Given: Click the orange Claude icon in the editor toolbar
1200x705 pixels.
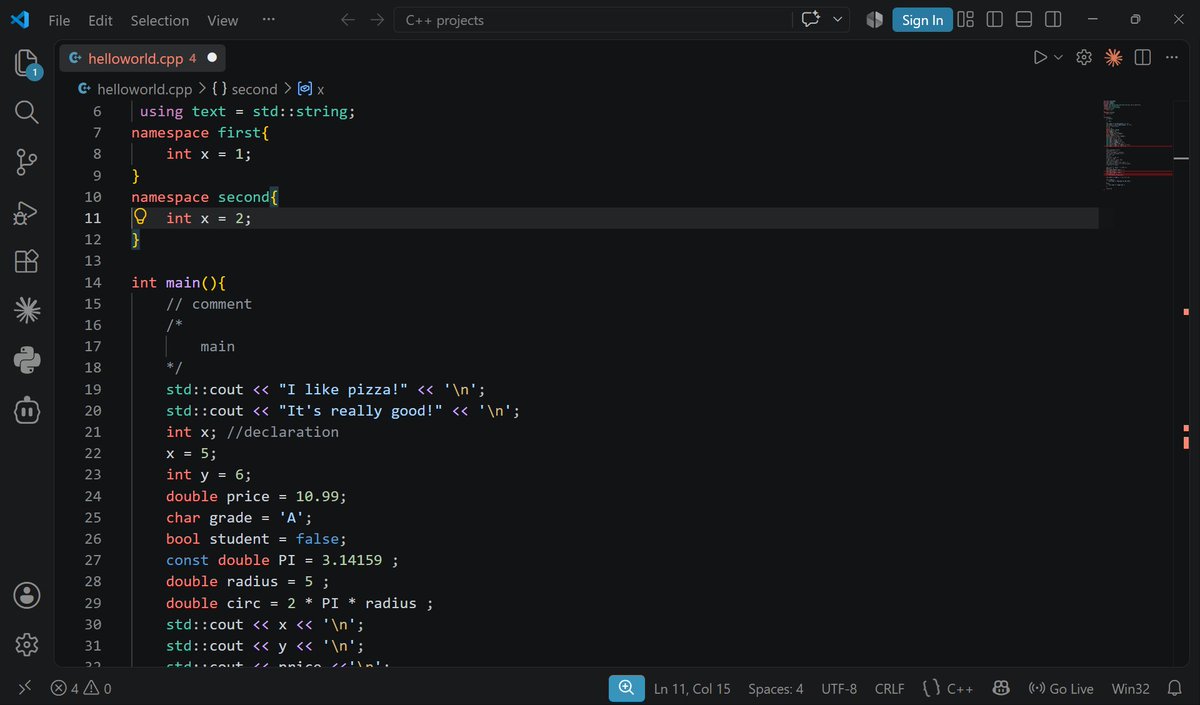Looking at the screenshot, I should tap(1113, 58).
